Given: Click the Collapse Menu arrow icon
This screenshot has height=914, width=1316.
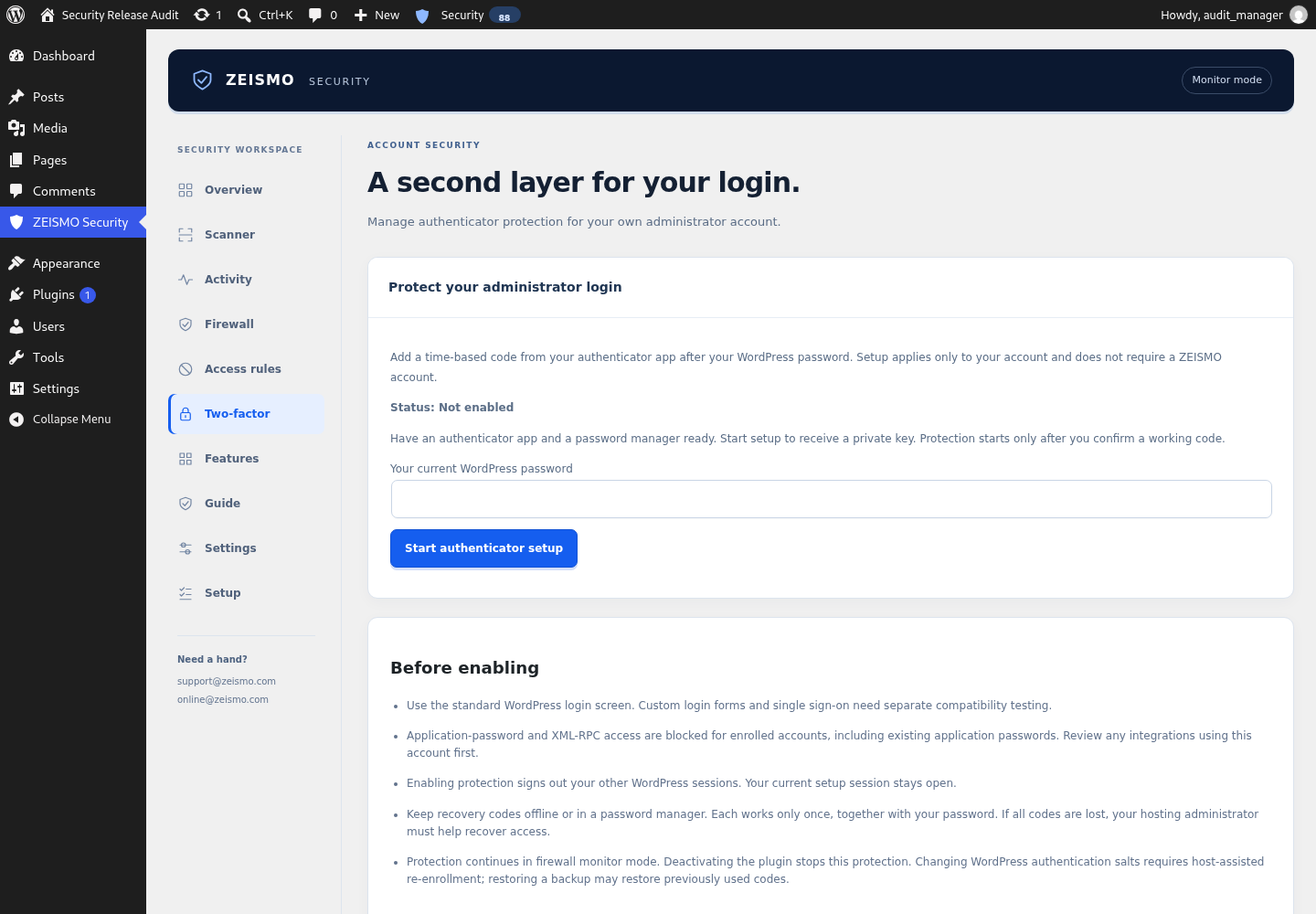Looking at the screenshot, I should (16, 420).
